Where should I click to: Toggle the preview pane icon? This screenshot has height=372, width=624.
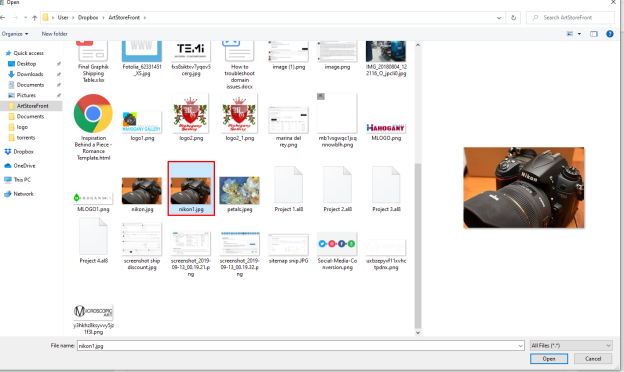594,34
